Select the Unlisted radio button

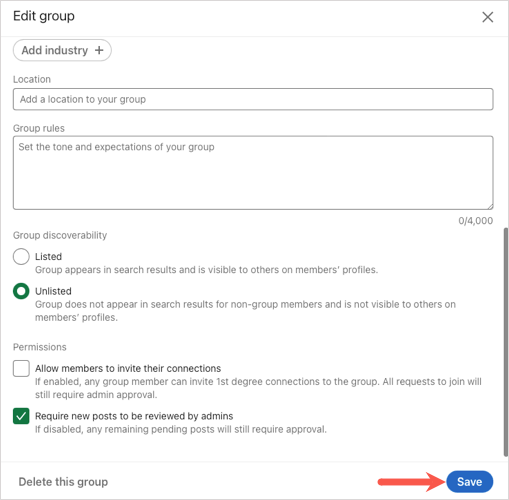(x=21, y=291)
